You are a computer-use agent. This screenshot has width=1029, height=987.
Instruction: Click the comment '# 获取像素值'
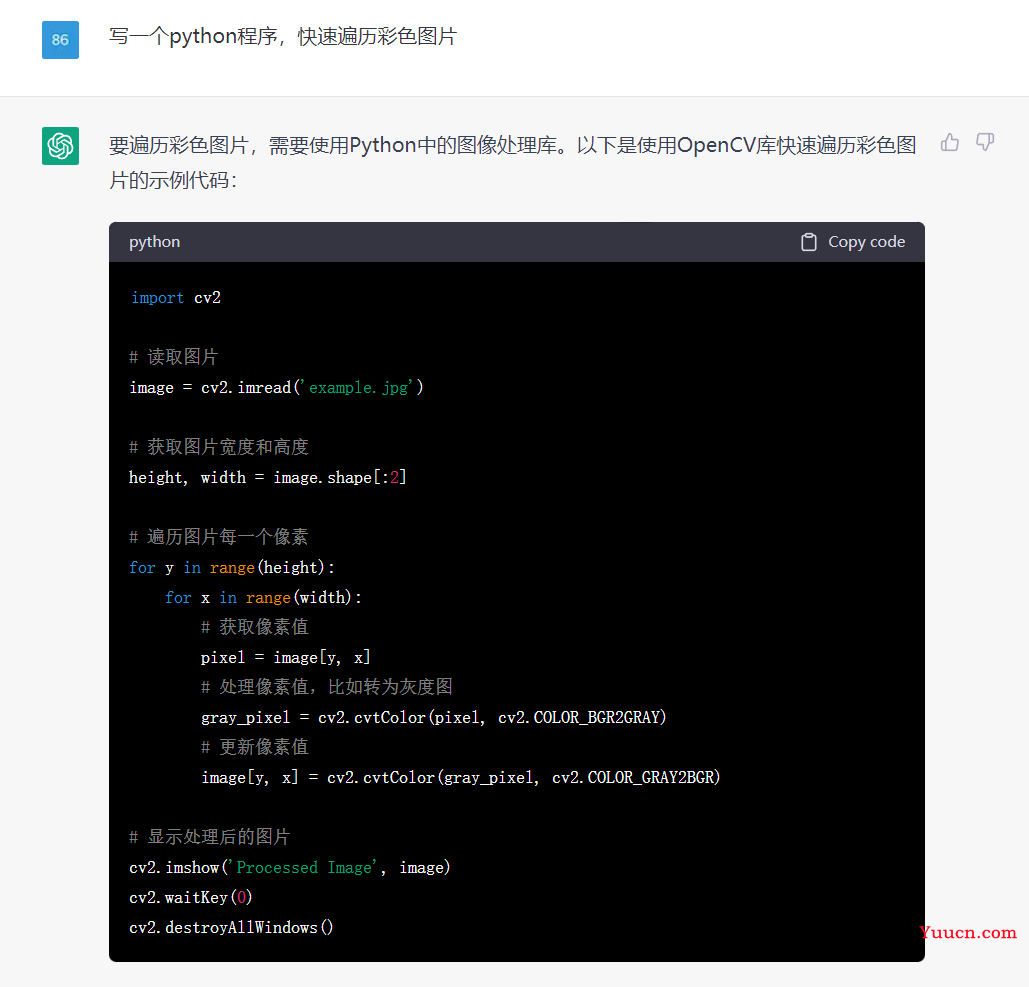coord(255,627)
